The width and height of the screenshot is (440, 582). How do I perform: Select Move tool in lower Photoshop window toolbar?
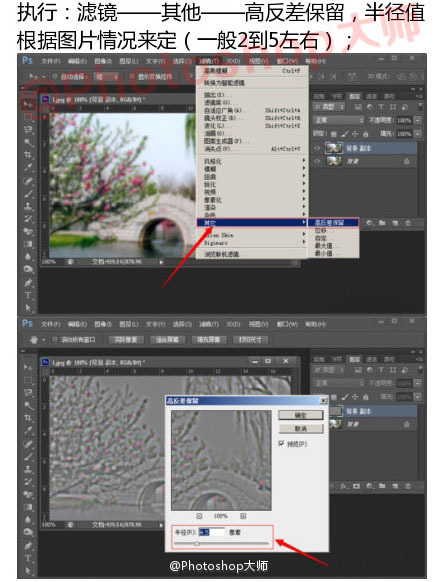(28, 367)
